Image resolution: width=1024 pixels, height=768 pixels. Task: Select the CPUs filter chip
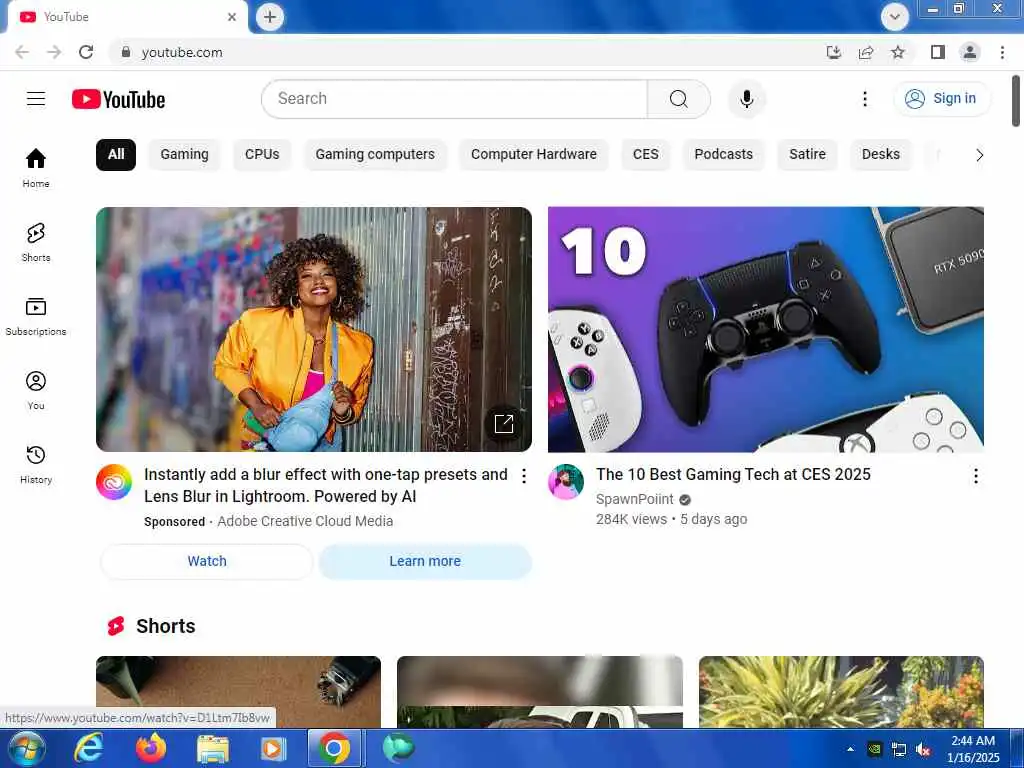pyautogui.click(x=262, y=155)
